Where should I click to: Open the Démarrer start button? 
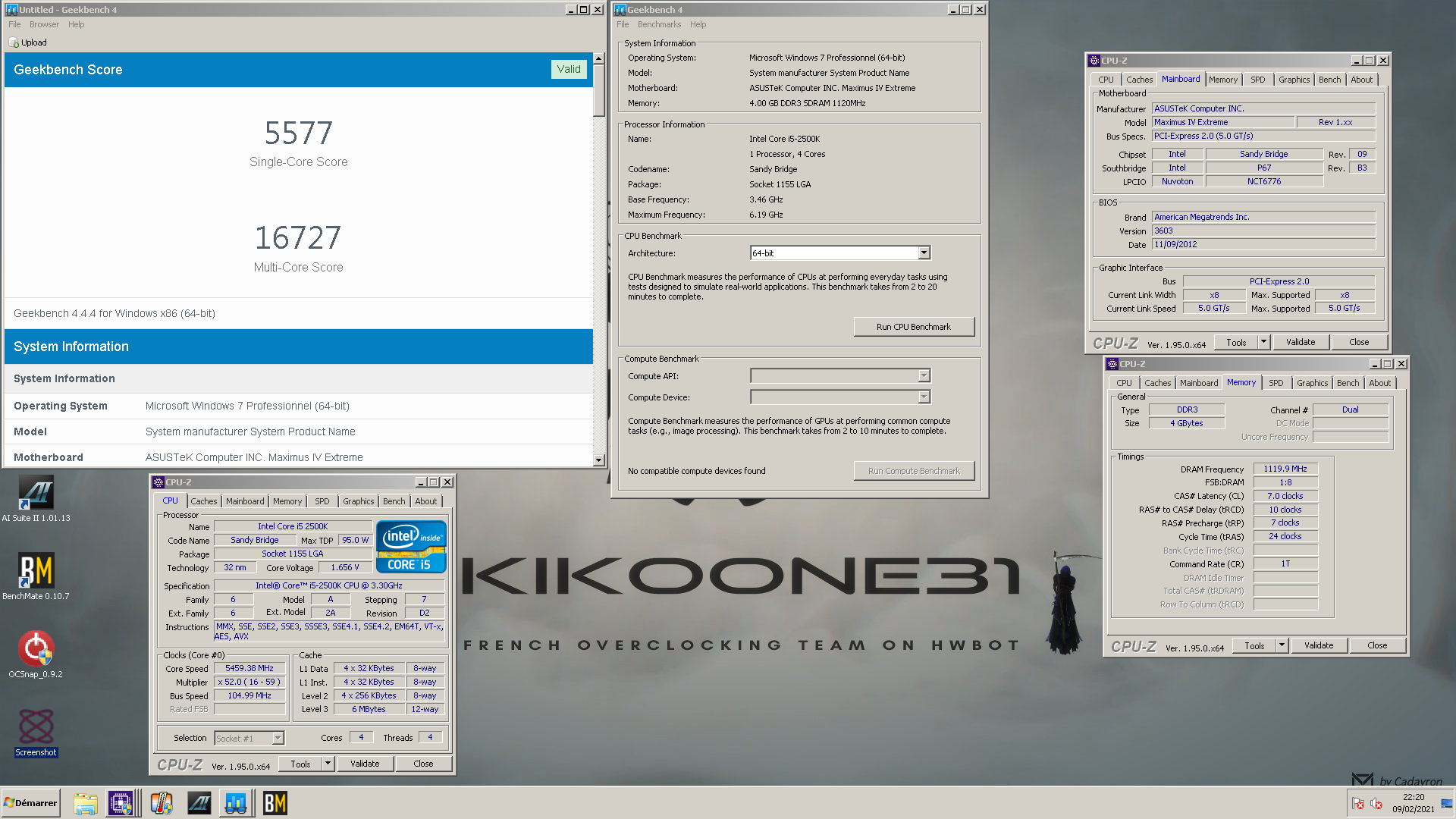(x=30, y=803)
